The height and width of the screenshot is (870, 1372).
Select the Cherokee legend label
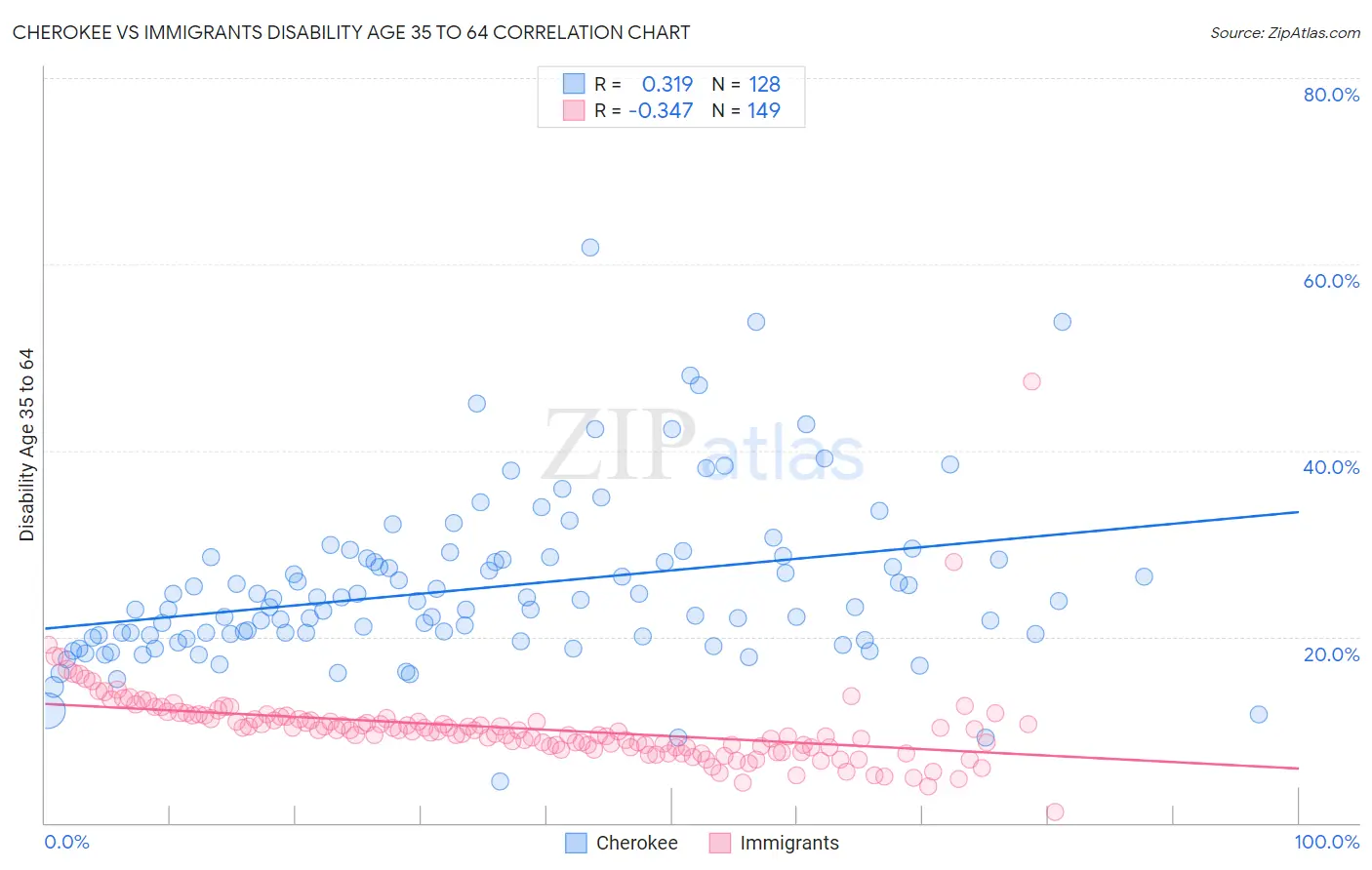point(636,843)
